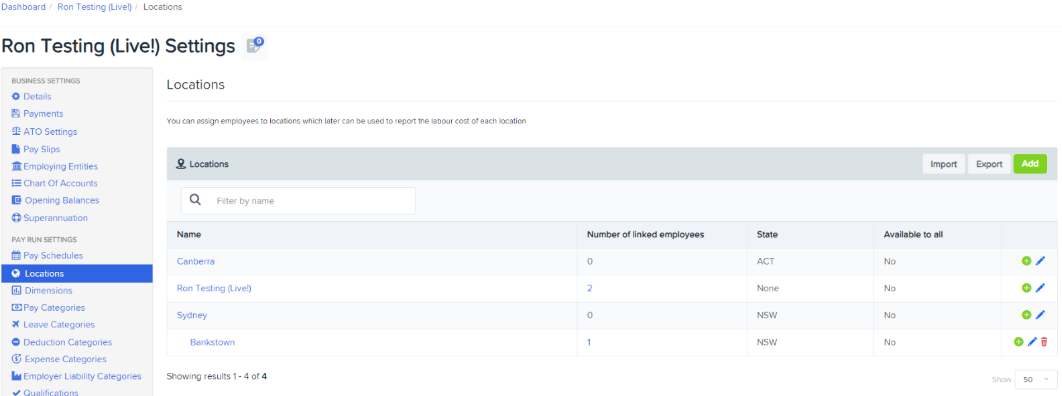
Task: Click the green add sub-location icon for Canberra
Action: tap(1026, 261)
